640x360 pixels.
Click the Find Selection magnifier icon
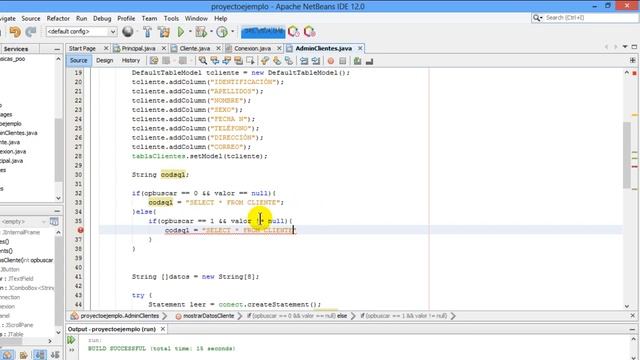coord(202,61)
